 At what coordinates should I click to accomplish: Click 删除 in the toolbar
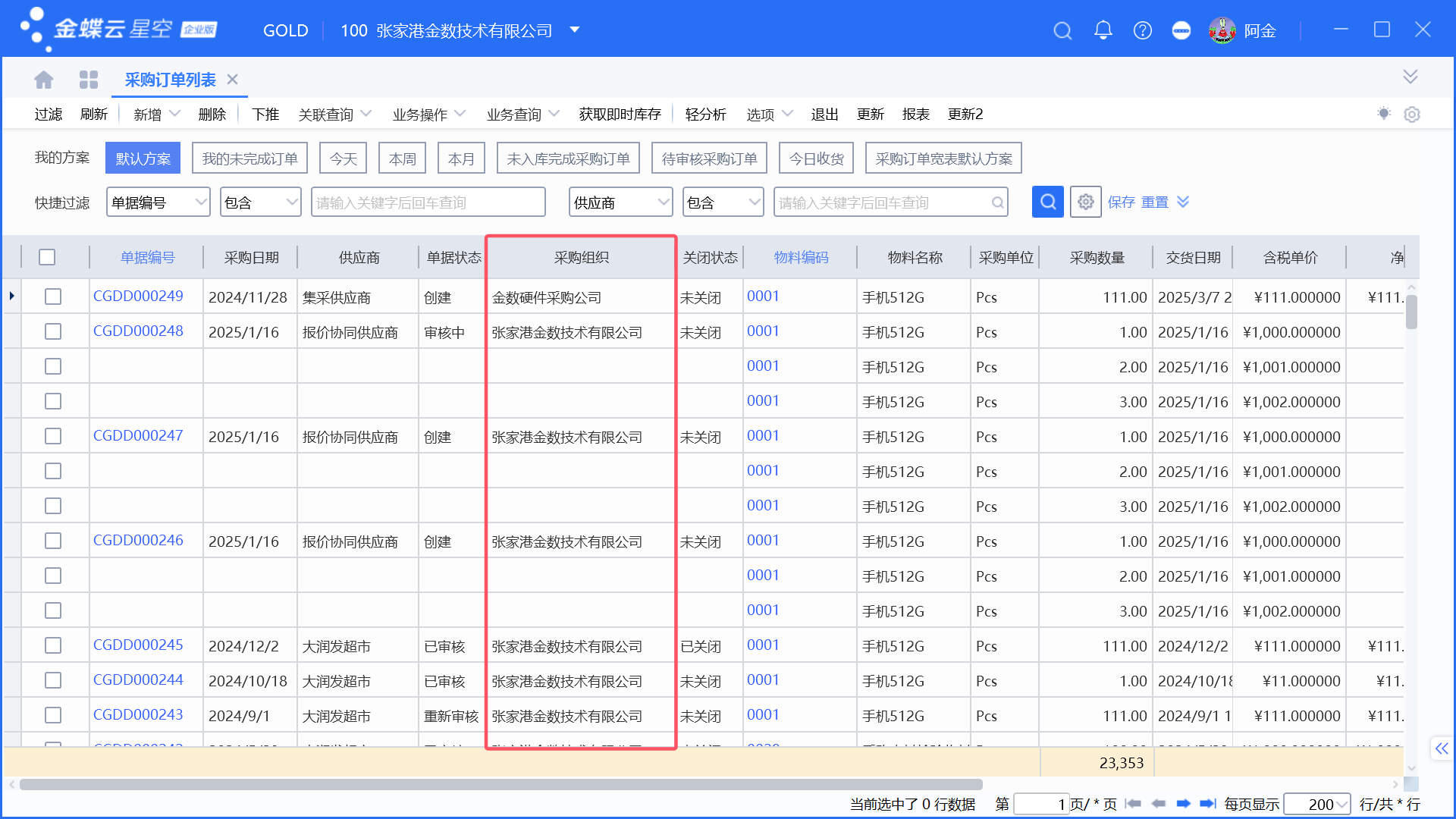212,114
